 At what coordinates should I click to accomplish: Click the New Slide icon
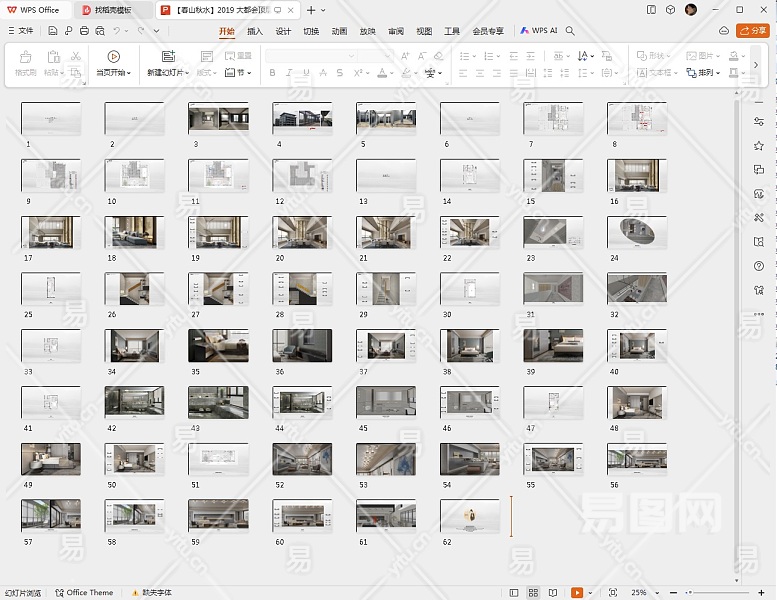167,57
